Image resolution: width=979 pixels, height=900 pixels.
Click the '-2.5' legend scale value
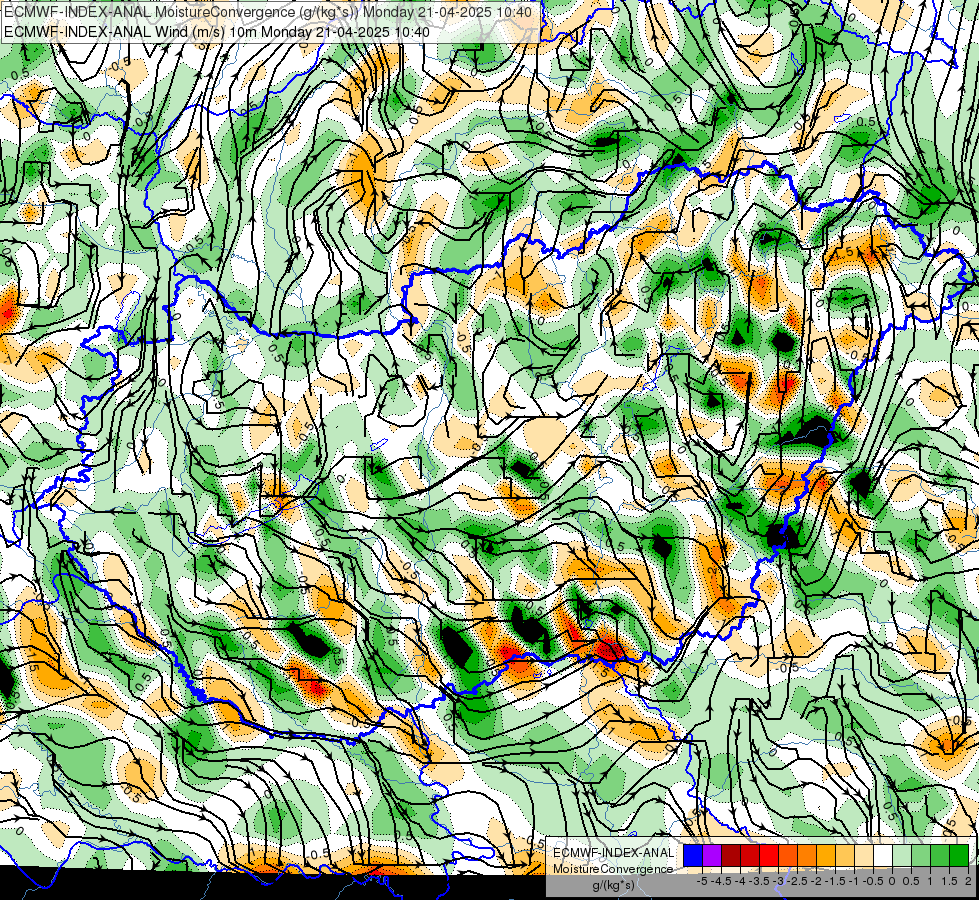797,881
